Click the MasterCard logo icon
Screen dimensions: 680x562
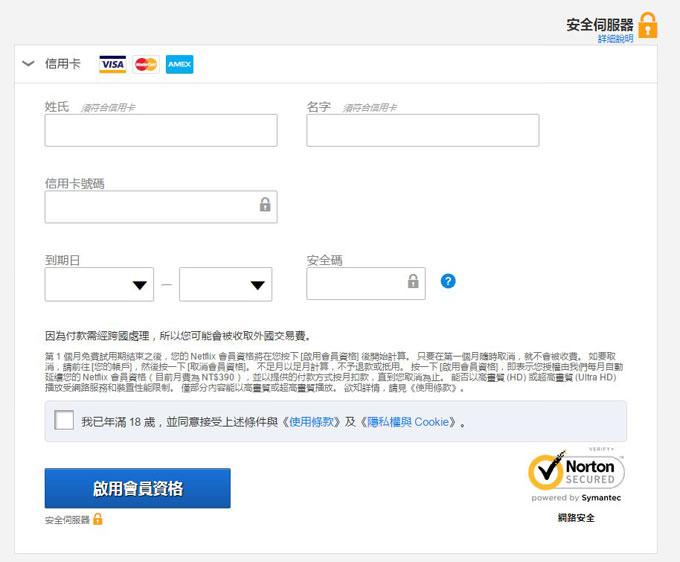coord(146,65)
